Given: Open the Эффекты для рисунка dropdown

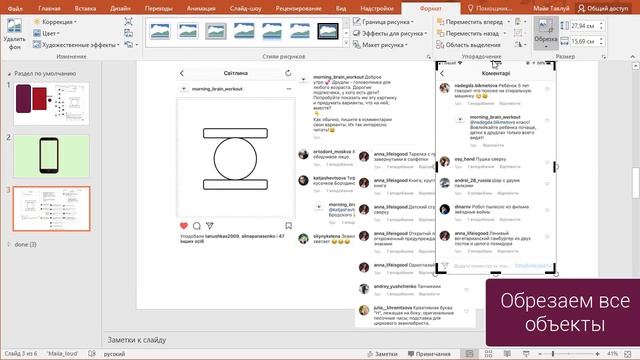Looking at the screenshot, I should pos(390,33).
